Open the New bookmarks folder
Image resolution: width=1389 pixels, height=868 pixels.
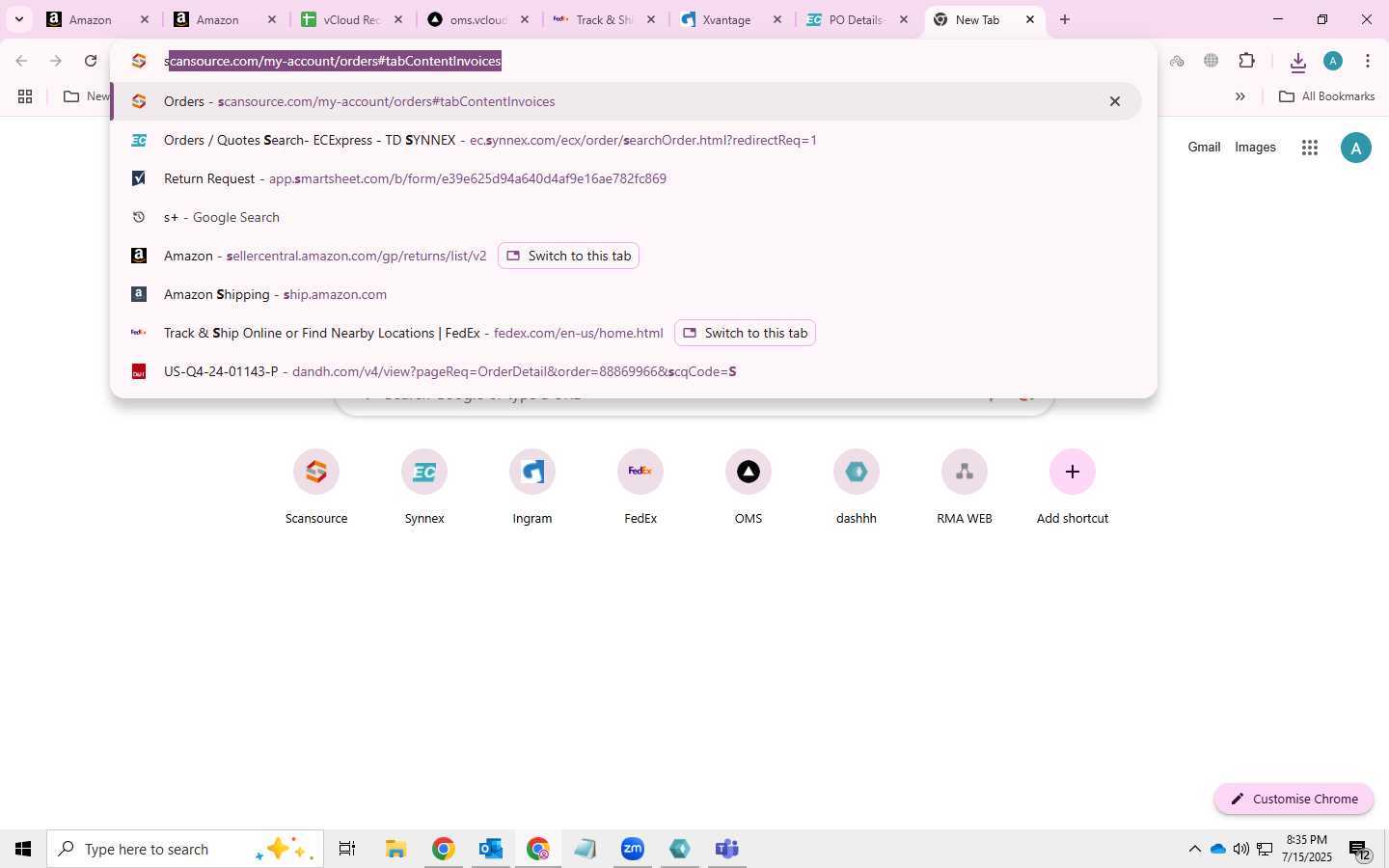click(86, 96)
